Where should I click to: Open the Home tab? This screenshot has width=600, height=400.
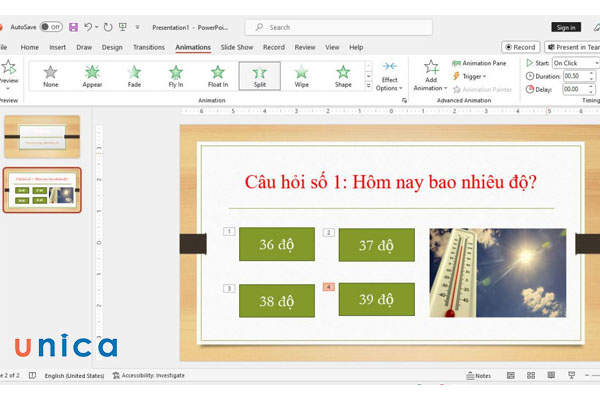pyautogui.click(x=29, y=47)
